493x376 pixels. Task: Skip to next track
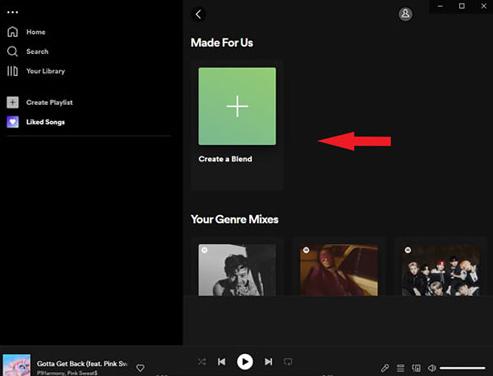[x=268, y=362]
